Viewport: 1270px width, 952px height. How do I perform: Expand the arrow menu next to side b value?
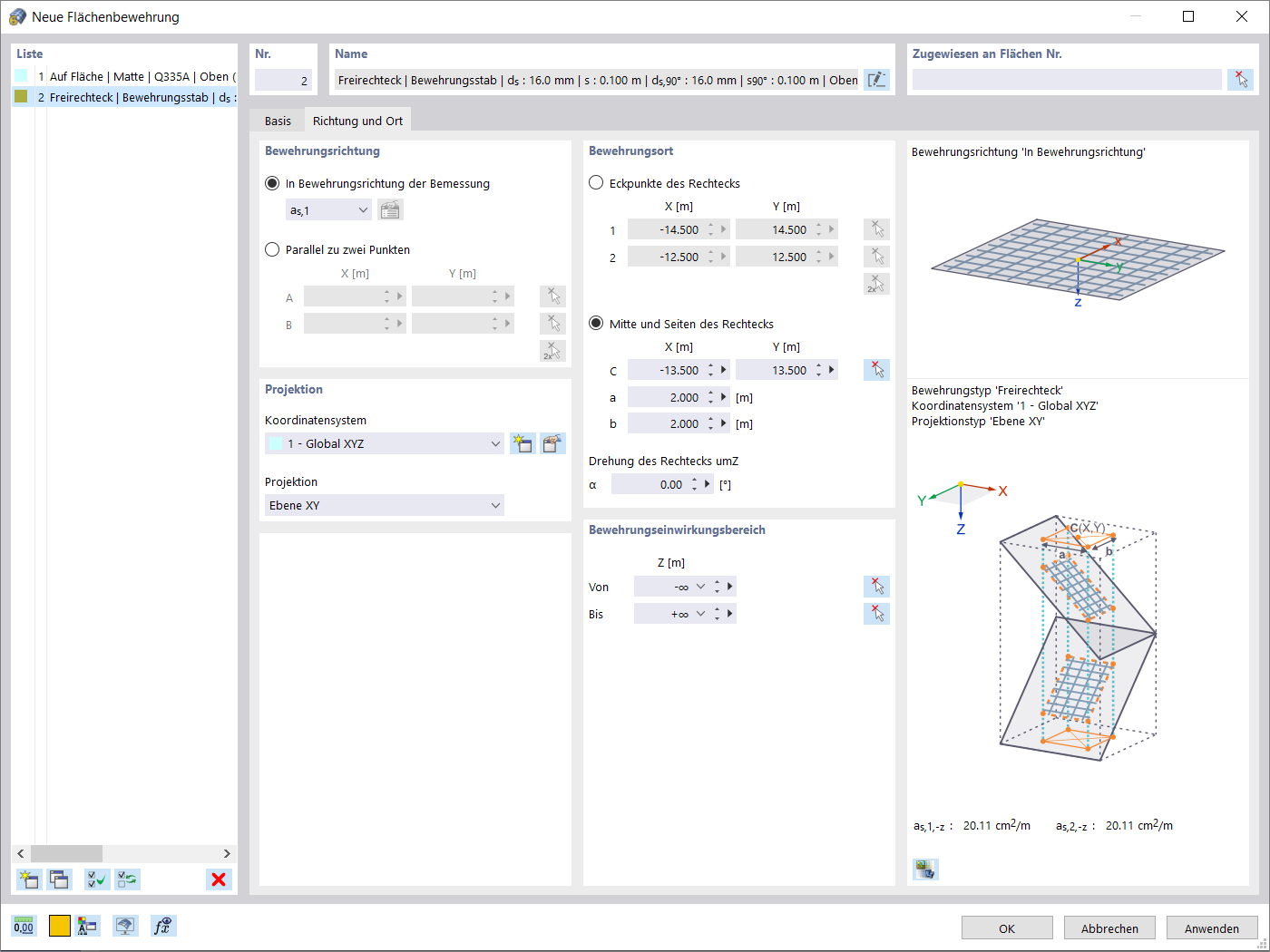pos(724,423)
